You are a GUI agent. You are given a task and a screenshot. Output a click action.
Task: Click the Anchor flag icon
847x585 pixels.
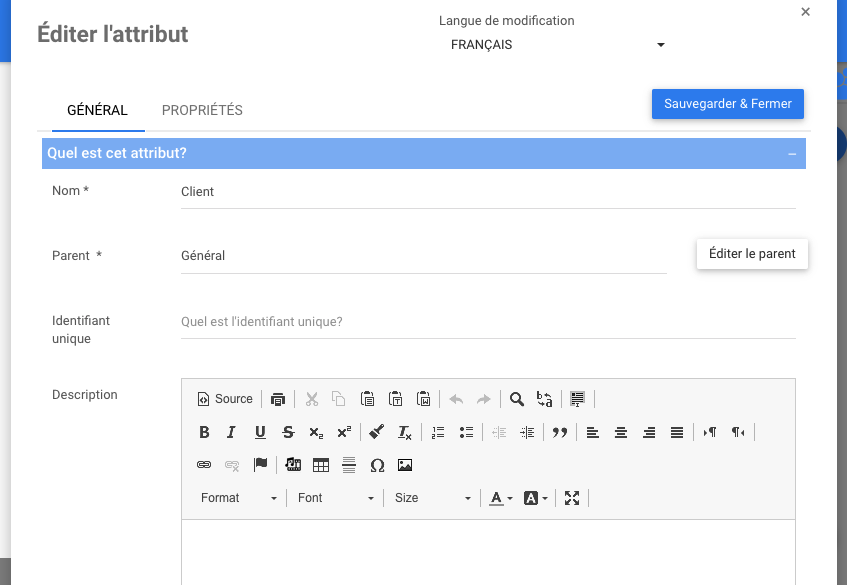[260, 465]
